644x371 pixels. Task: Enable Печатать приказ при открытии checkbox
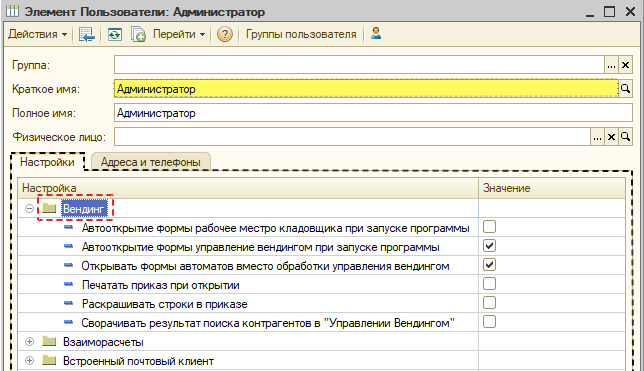click(x=489, y=283)
